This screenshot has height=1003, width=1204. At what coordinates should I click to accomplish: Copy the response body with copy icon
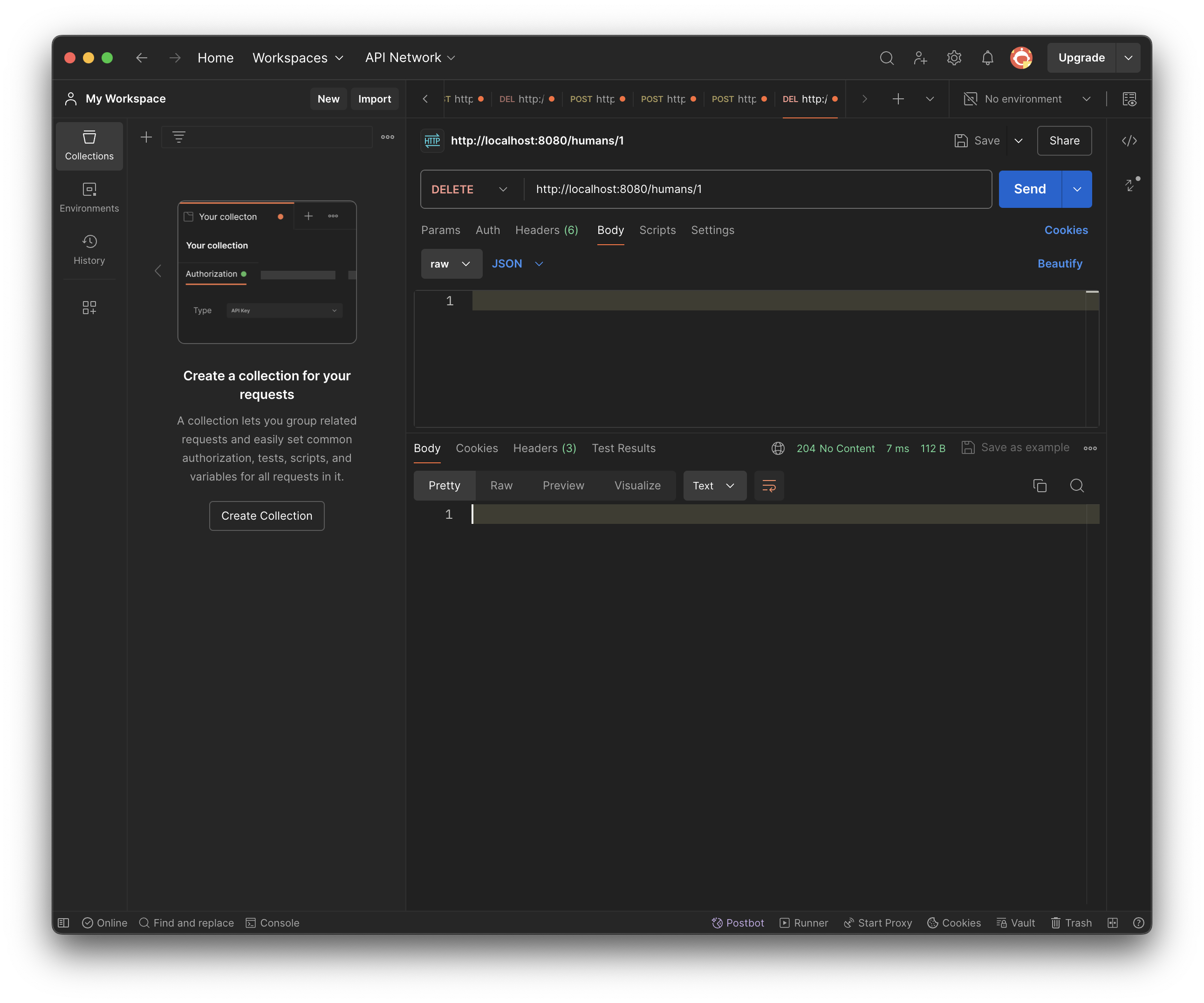coord(1039,486)
